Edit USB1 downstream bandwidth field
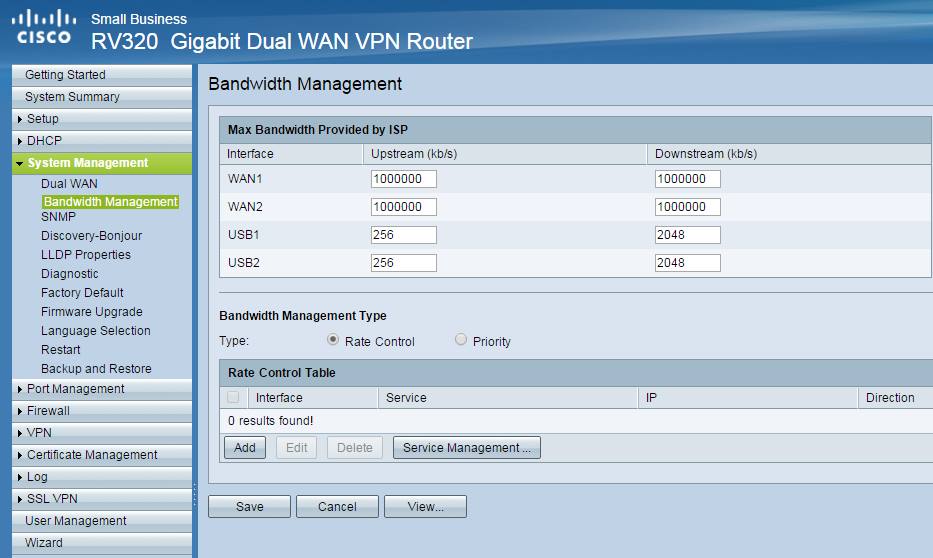 coord(687,235)
